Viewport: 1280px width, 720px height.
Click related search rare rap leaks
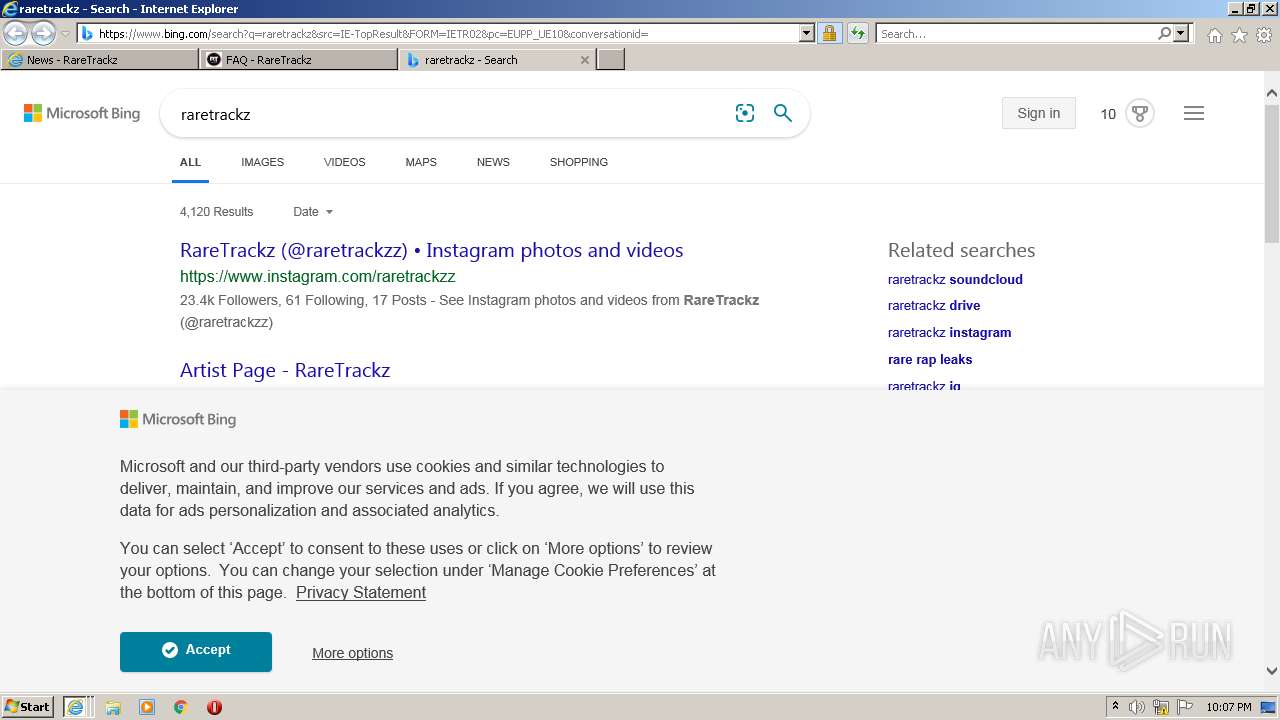click(930, 359)
